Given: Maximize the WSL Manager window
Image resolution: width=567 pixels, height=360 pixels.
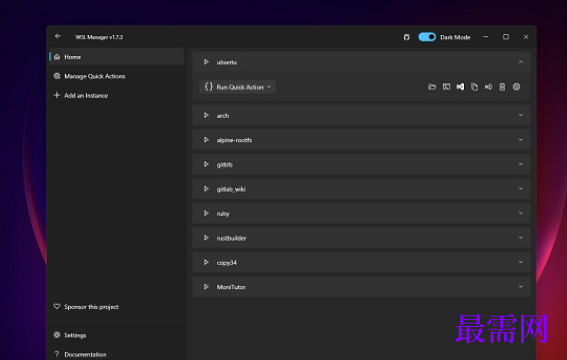Looking at the screenshot, I should click(x=506, y=37).
